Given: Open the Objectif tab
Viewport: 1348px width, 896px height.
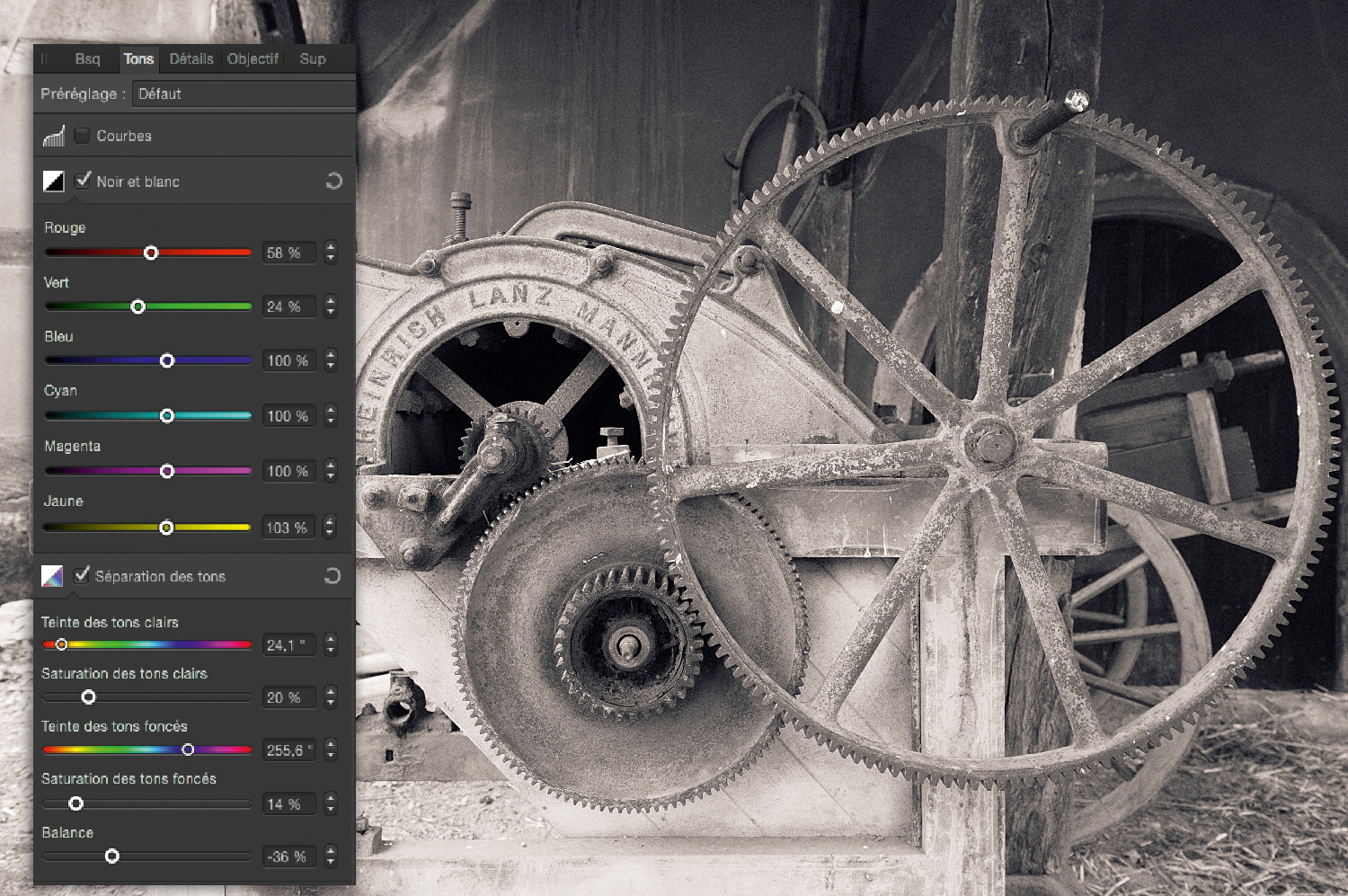Looking at the screenshot, I should [253, 58].
